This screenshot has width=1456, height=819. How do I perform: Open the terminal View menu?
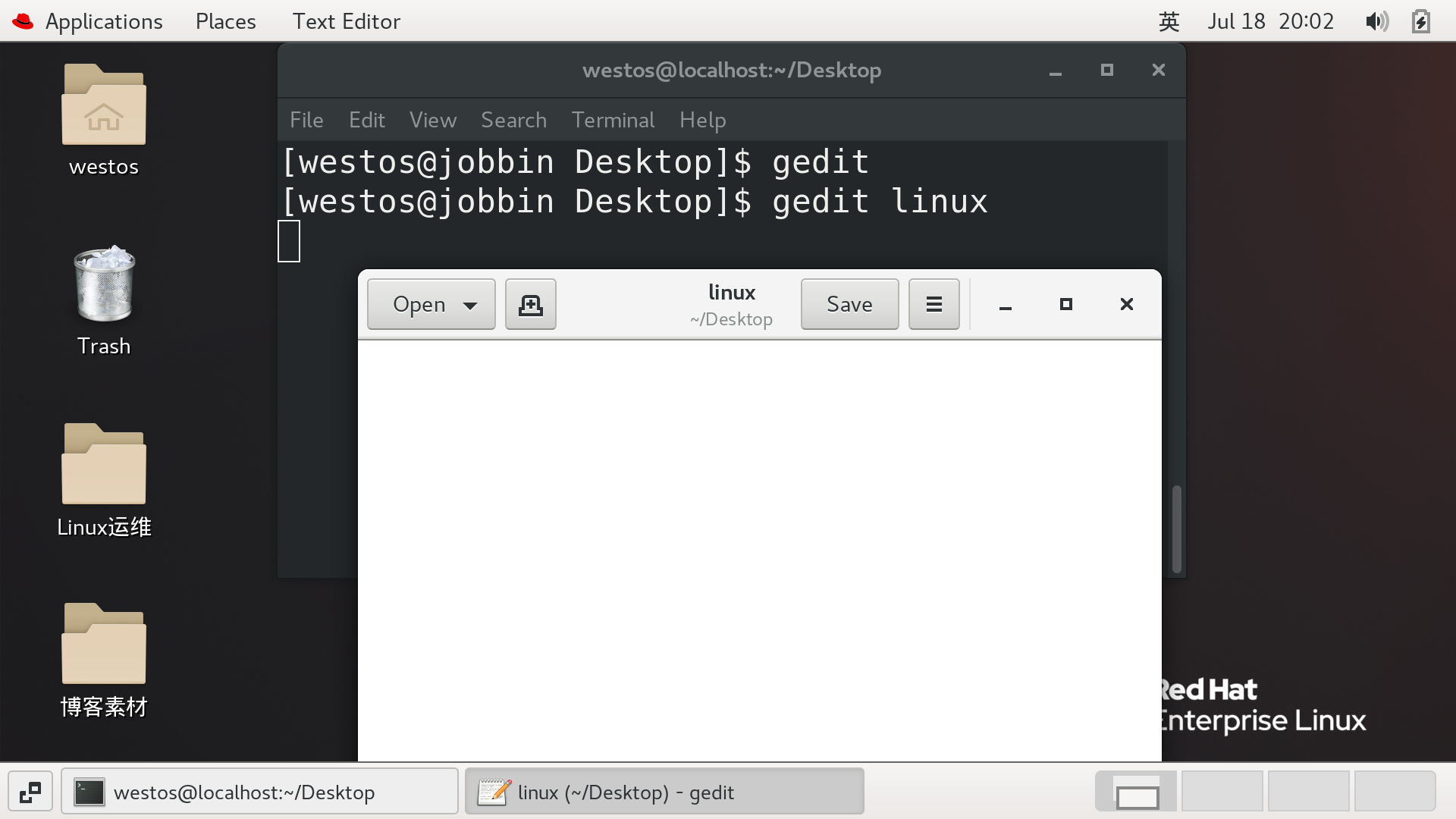point(433,120)
